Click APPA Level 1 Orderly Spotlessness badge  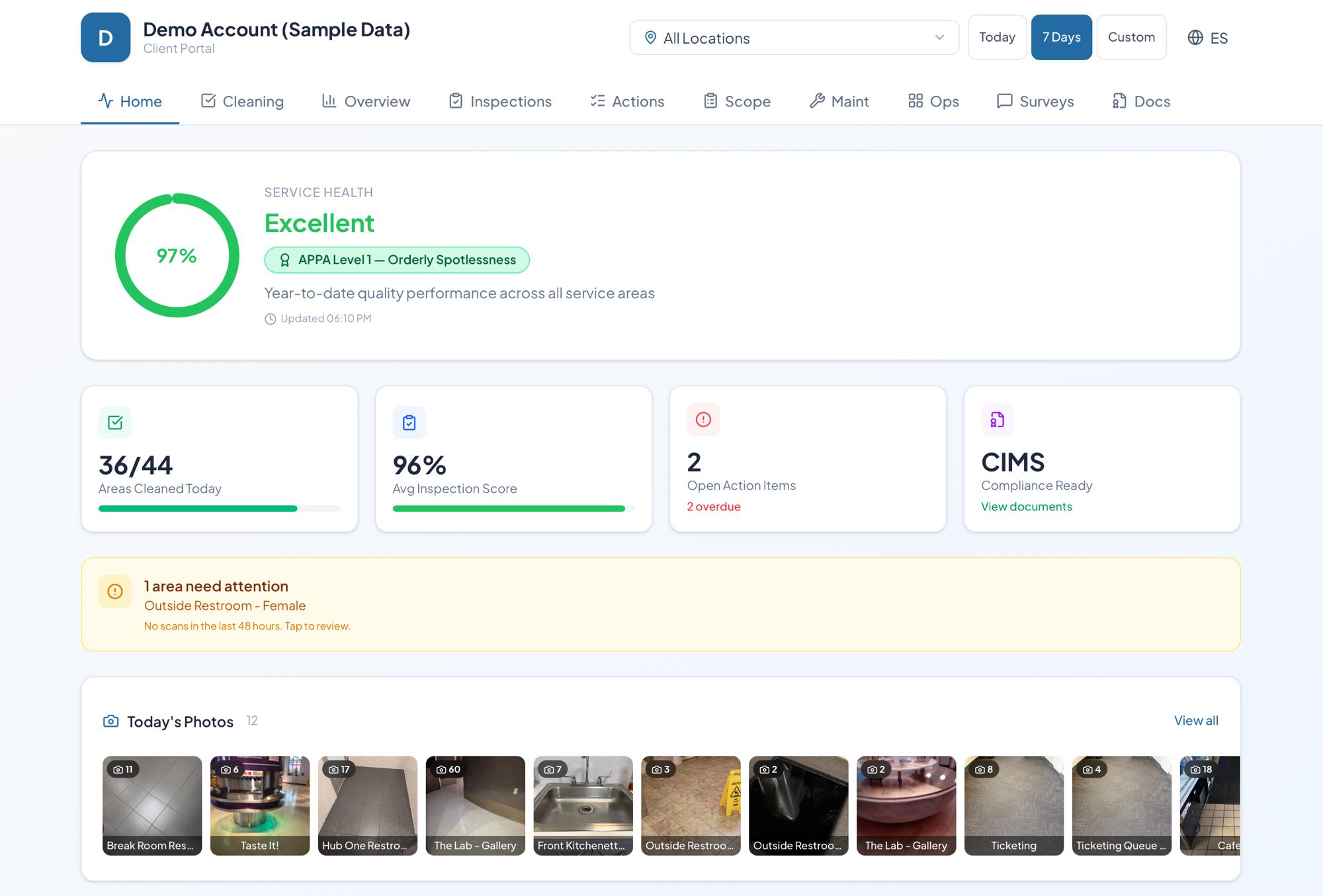[x=397, y=260]
